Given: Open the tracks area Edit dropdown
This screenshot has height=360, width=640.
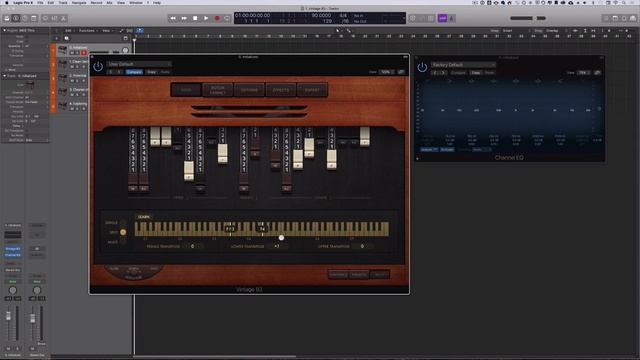Looking at the screenshot, I should pyautogui.click(x=69, y=31).
